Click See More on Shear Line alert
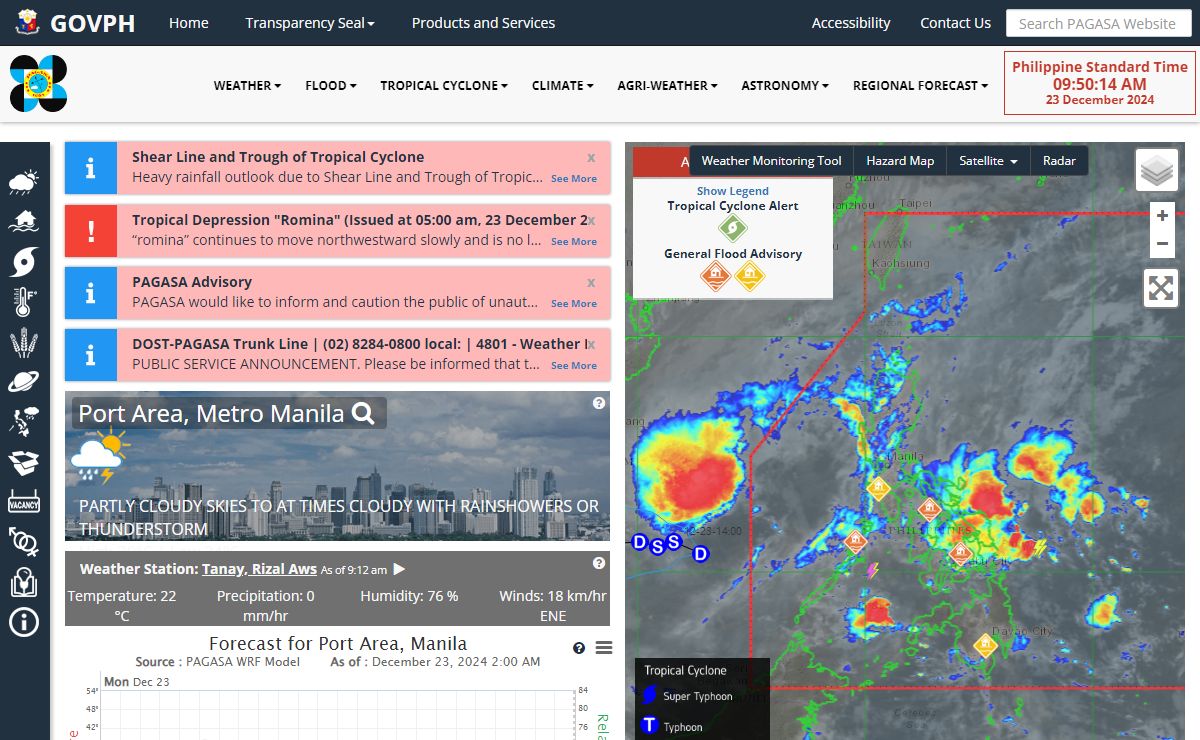1200x740 pixels. pyautogui.click(x=574, y=179)
